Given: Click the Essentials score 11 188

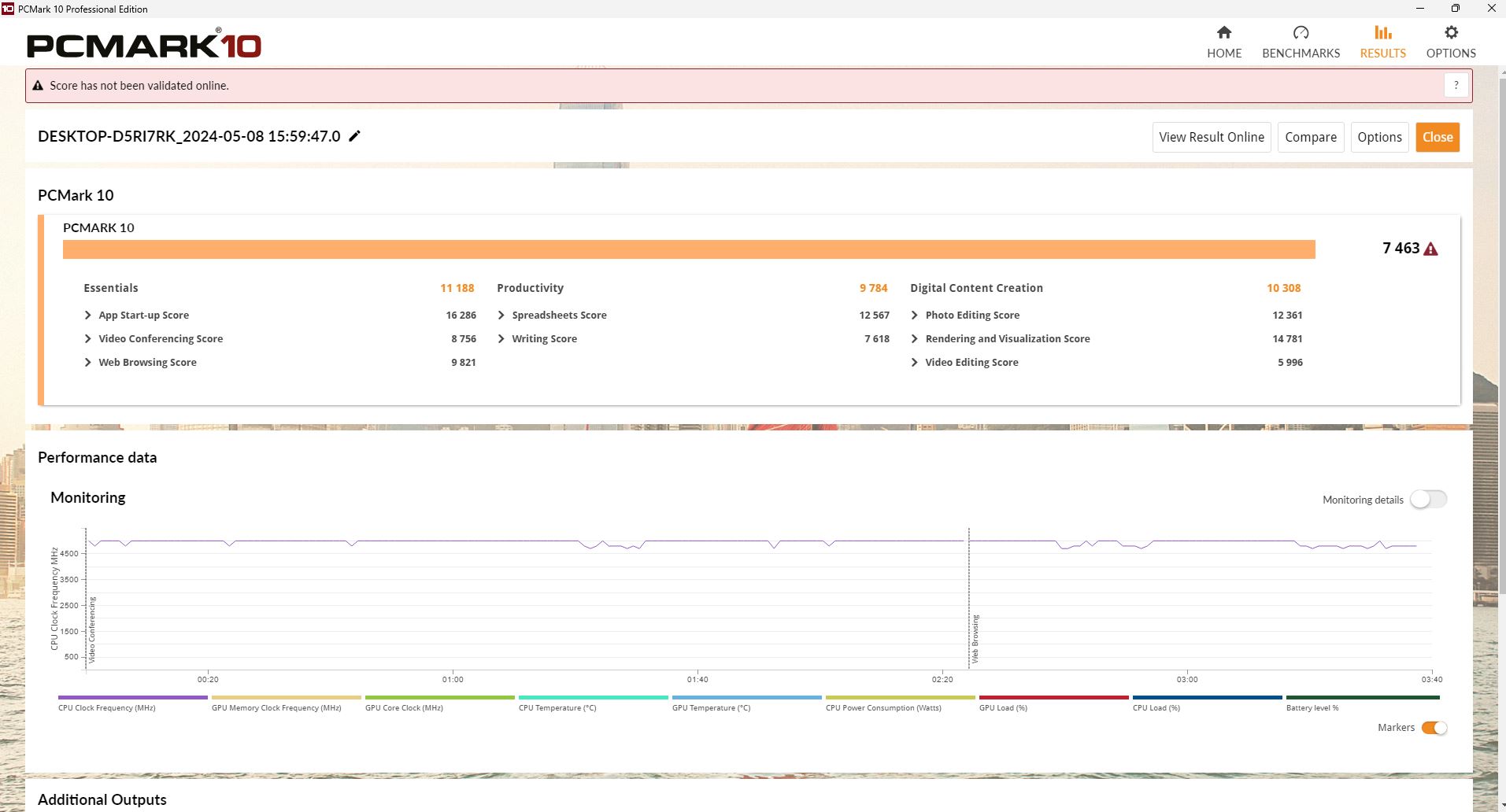Looking at the screenshot, I should tap(457, 288).
